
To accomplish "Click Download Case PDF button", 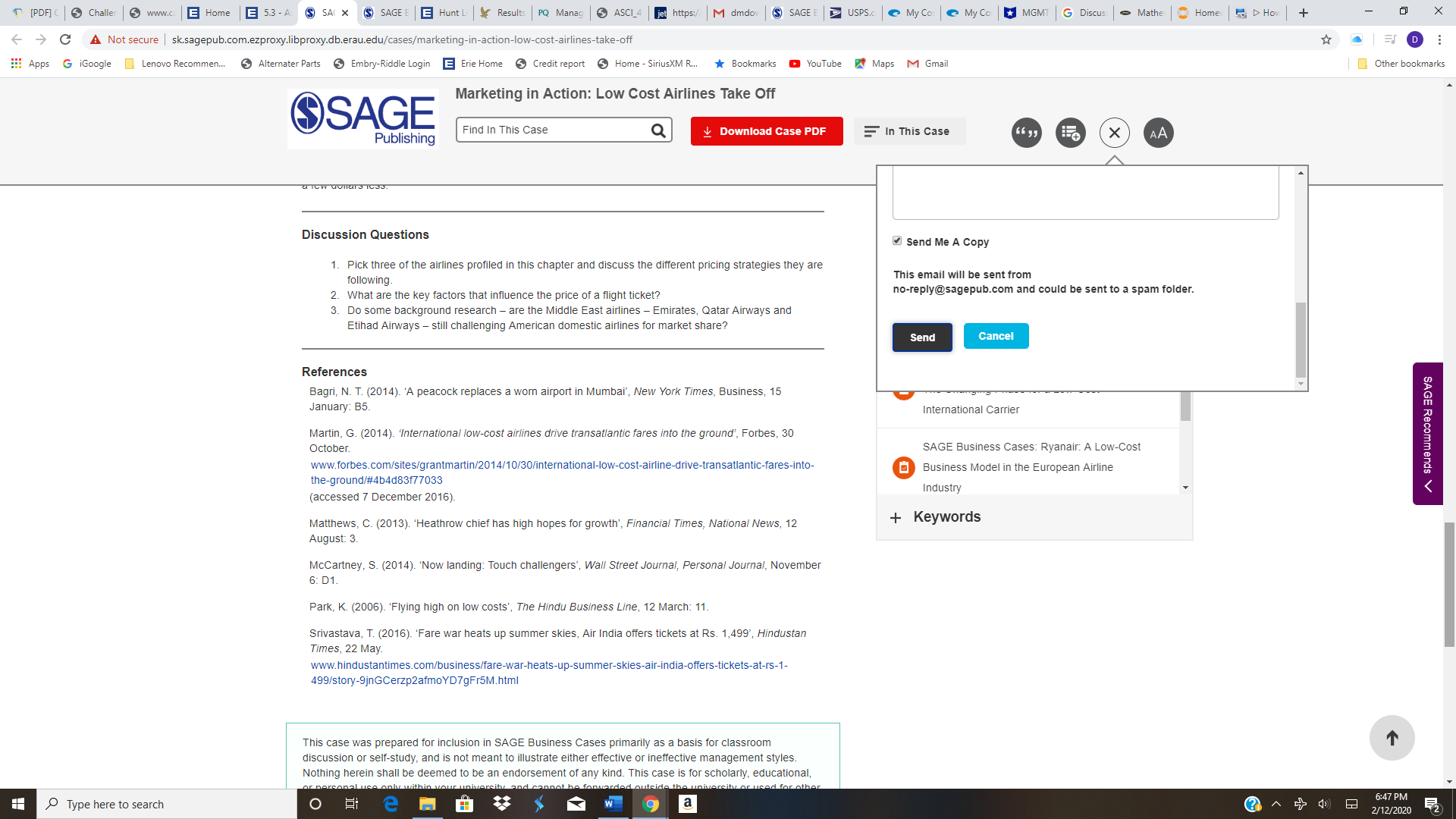I will [767, 131].
